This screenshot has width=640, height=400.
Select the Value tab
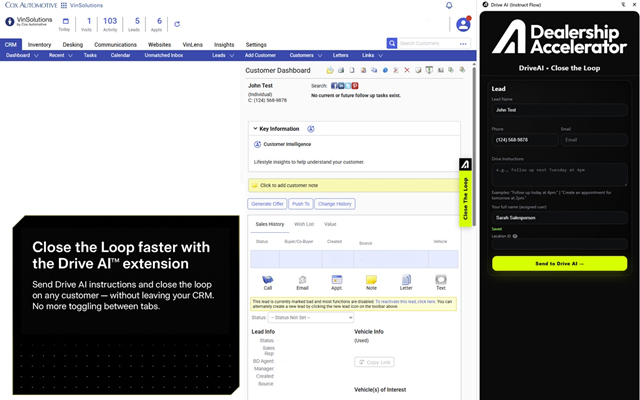pyautogui.click(x=330, y=224)
